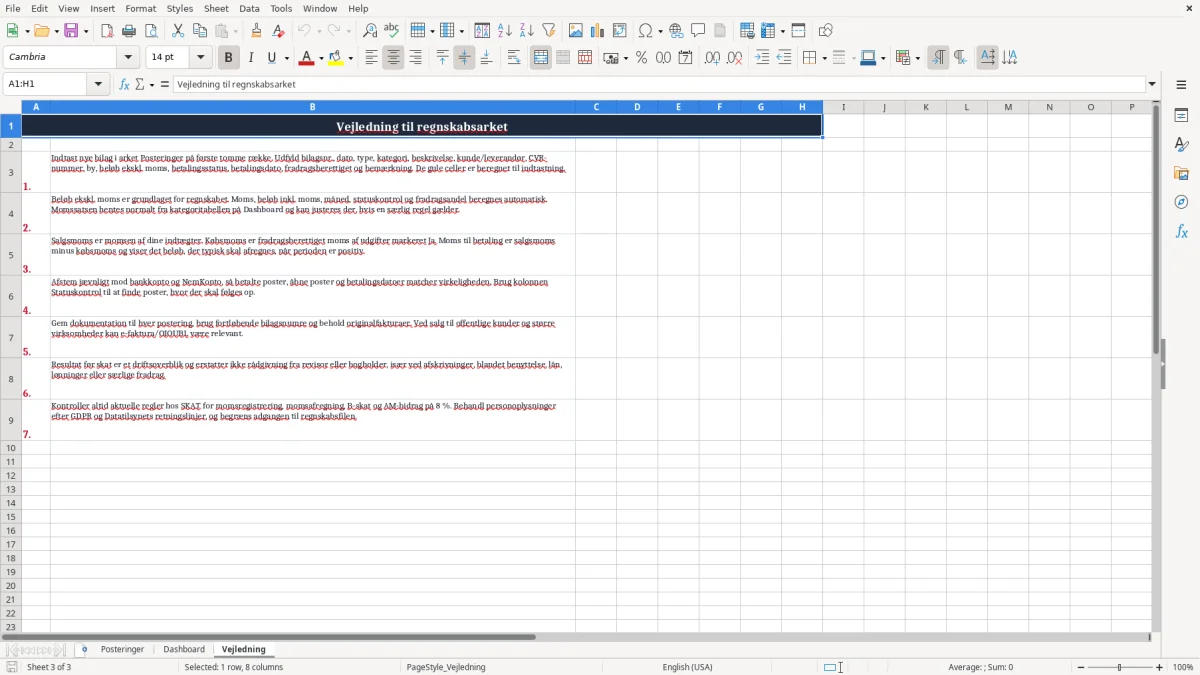Image resolution: width=1200 pixels, height=675 pixels.
Task: Open the sidebar Navigator panel
Action: 1181,203
